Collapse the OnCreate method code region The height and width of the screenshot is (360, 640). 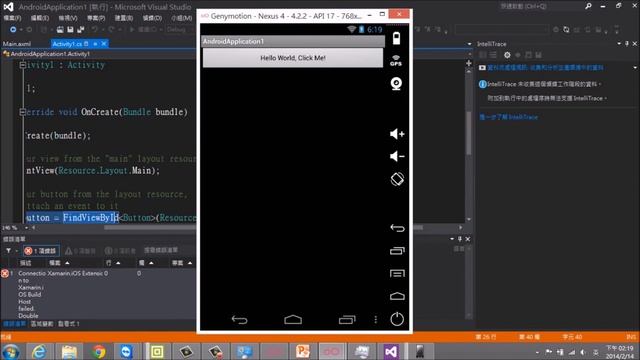[x=23, y=111]
